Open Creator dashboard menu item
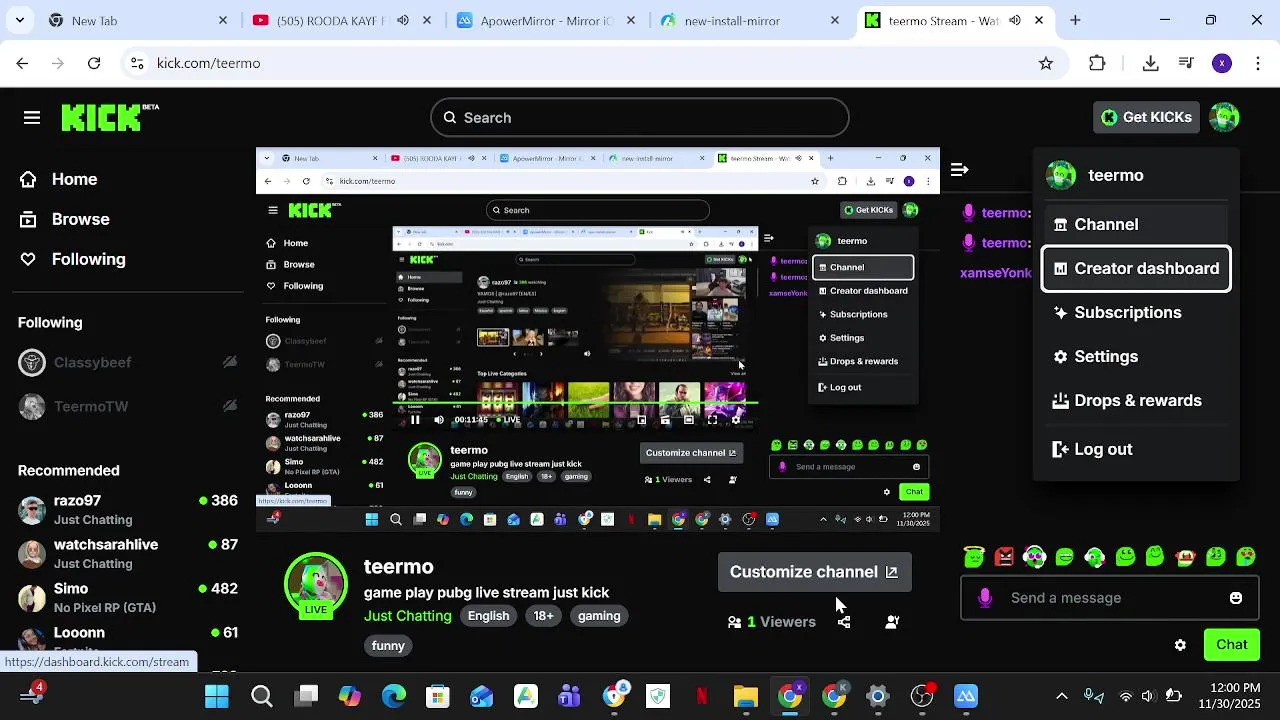Screen dimensions: 1280x720 1136,268
